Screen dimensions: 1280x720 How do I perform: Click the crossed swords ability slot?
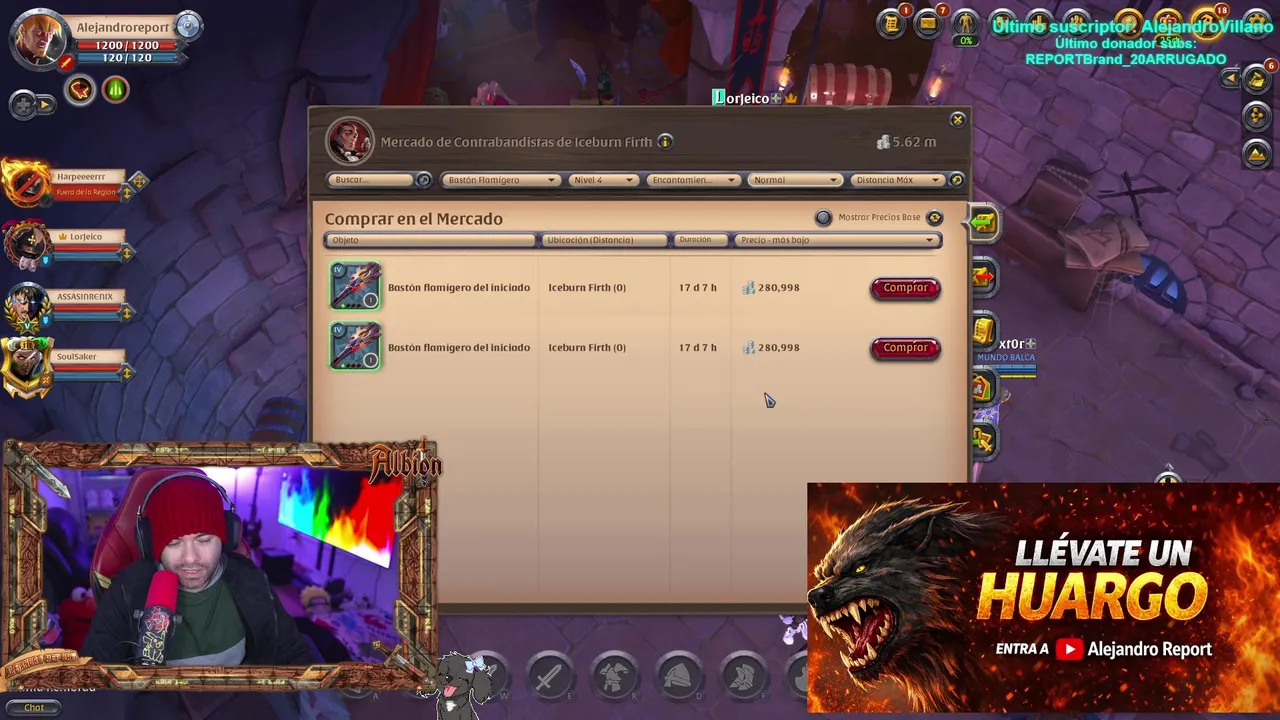click(549, 677)
